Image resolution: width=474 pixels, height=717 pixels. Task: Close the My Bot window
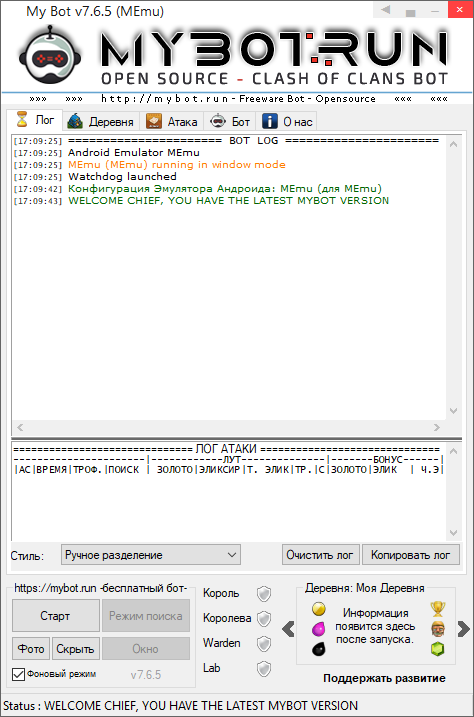point(461,10)
